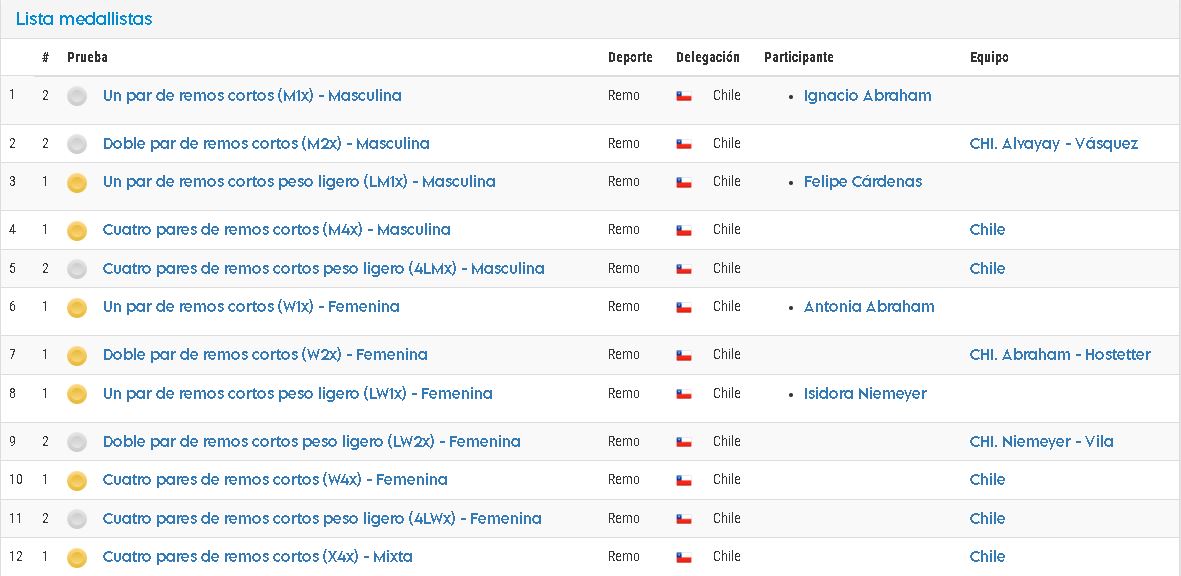Click Chile flag in Ignacio Abraham row
1181x576 pixels.
click(684, 96)
